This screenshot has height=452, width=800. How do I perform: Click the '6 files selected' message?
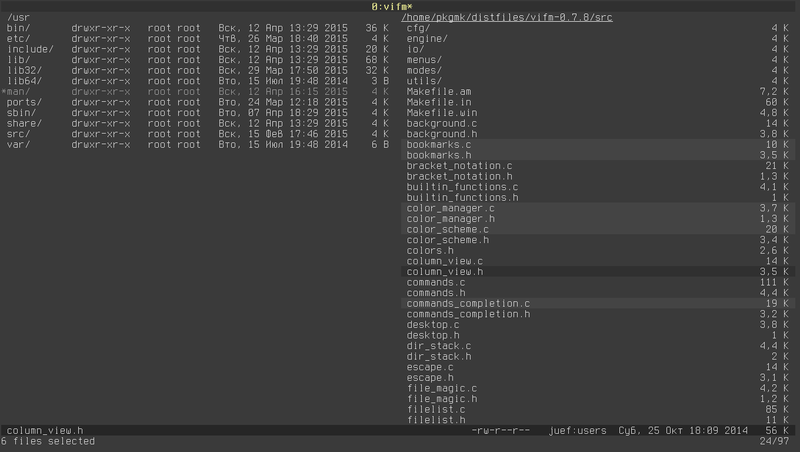click(x=48, y=441)
